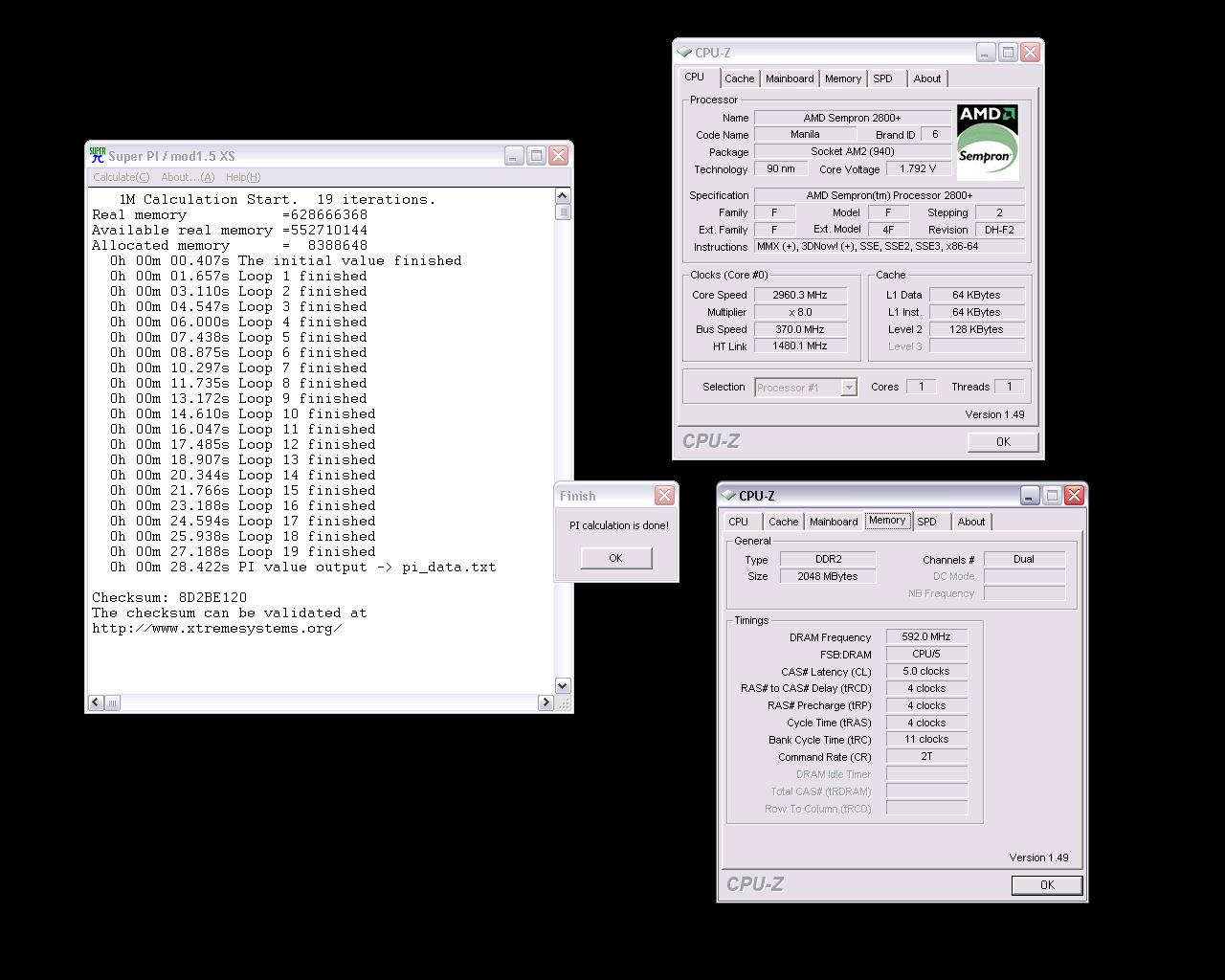
Task: Click the FSB:DRAM value CPU/5
Action: pos(926,654)
